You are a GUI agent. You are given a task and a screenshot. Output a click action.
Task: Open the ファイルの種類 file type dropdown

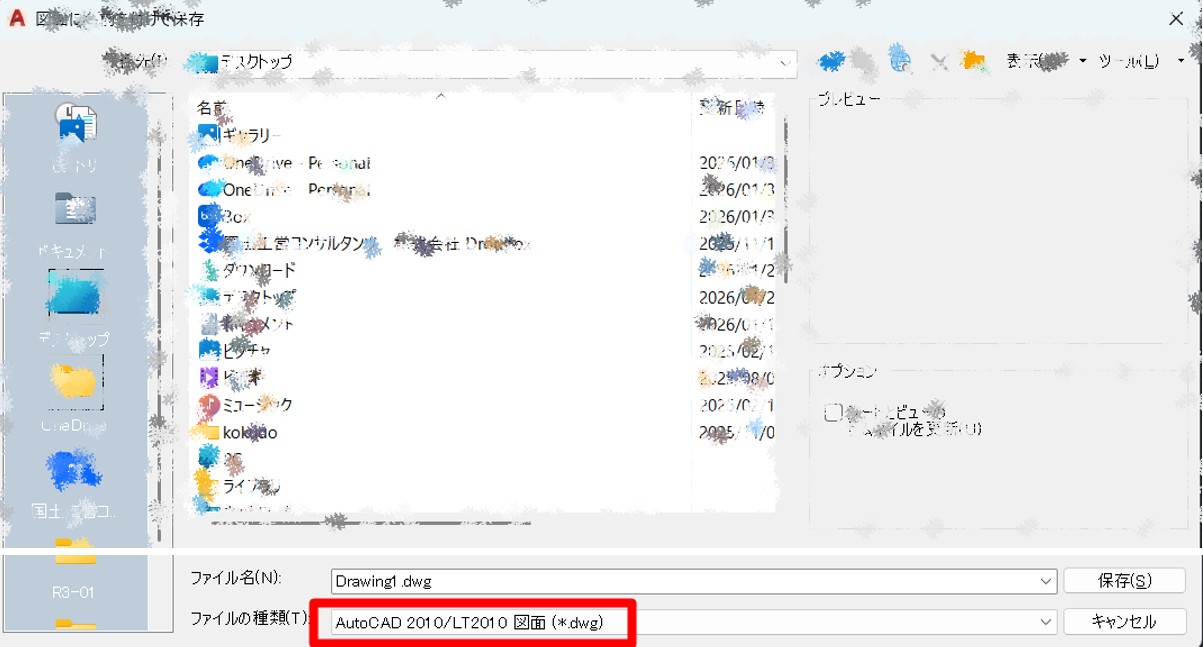point(1046,622)
